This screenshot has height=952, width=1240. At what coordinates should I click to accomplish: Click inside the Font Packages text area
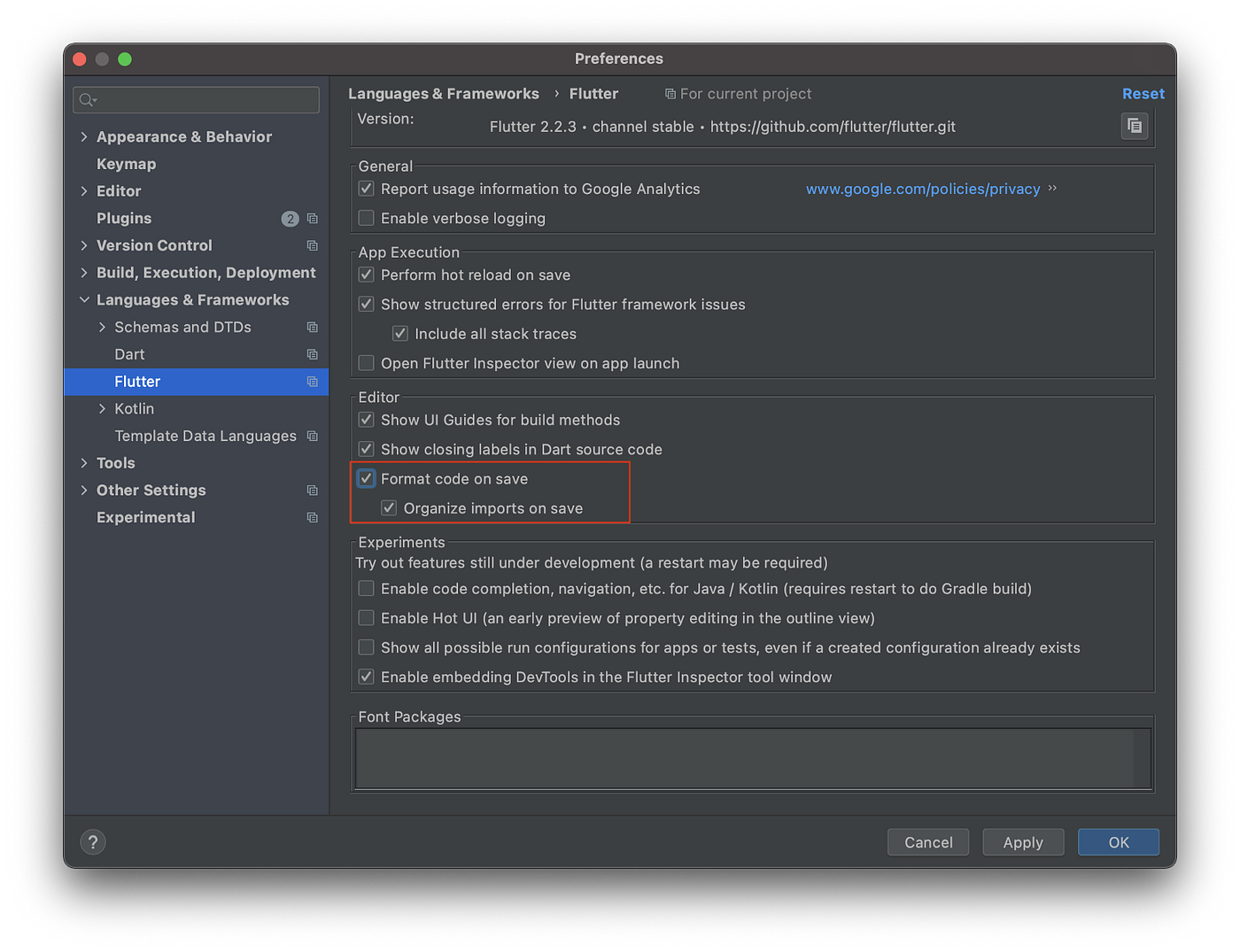coord(753,759)
